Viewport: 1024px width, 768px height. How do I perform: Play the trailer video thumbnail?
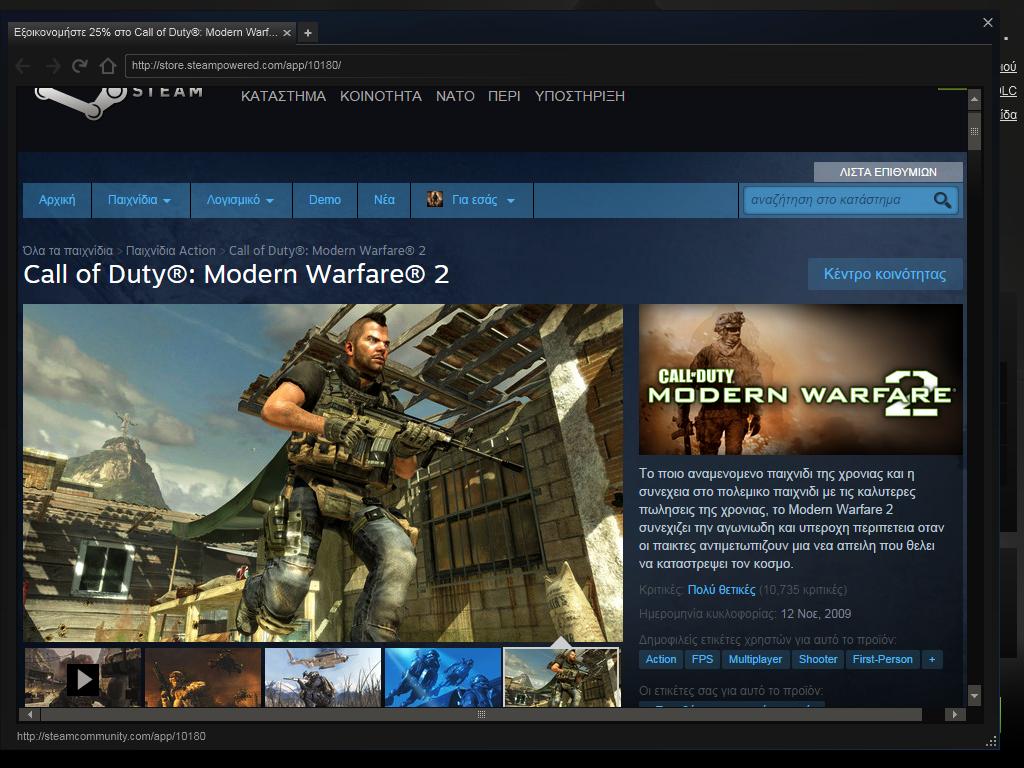coord(83,678)
